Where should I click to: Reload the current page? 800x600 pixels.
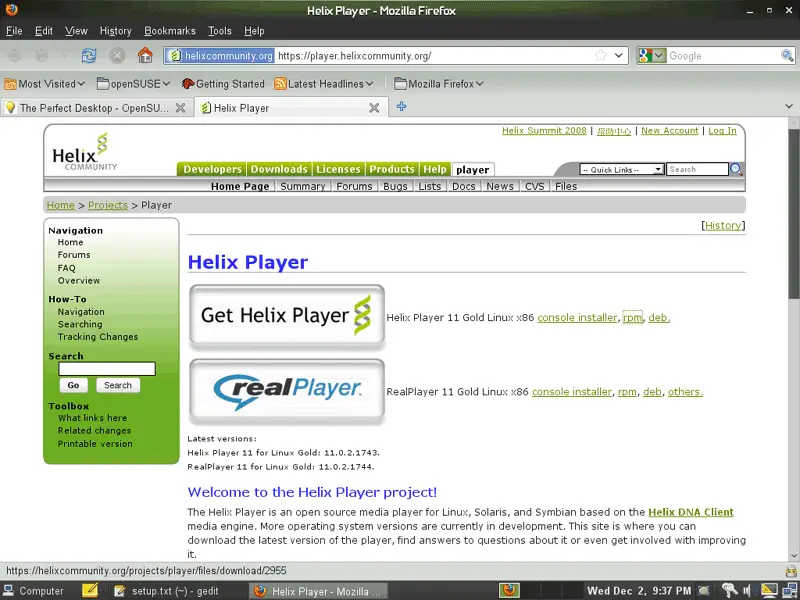89,55
